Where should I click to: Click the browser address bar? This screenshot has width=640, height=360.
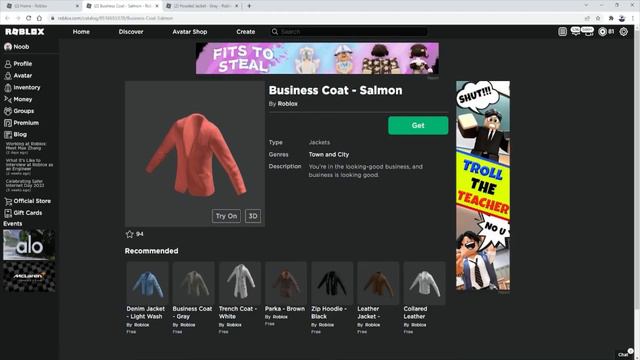point(318,18)
